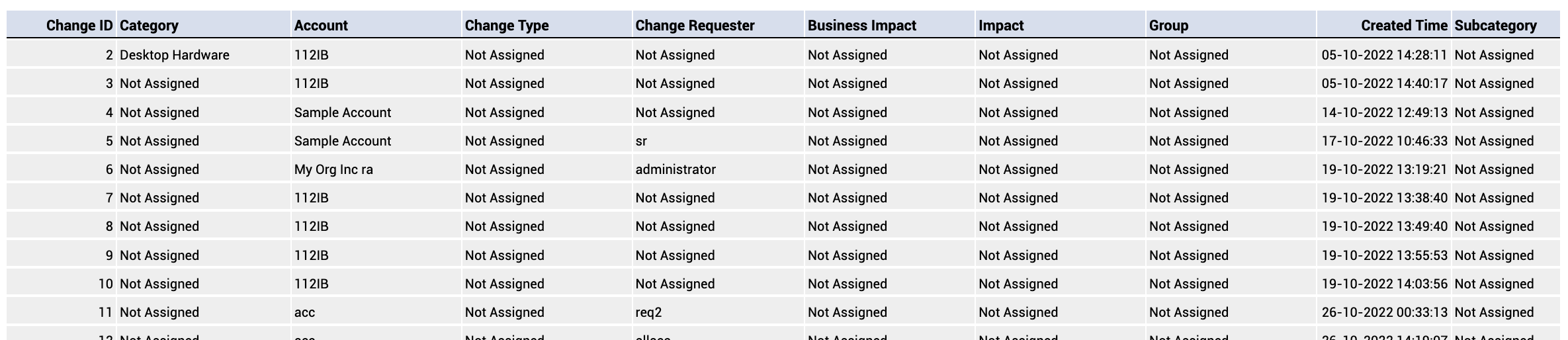Sort by the Change ID column header

point(79,25)
